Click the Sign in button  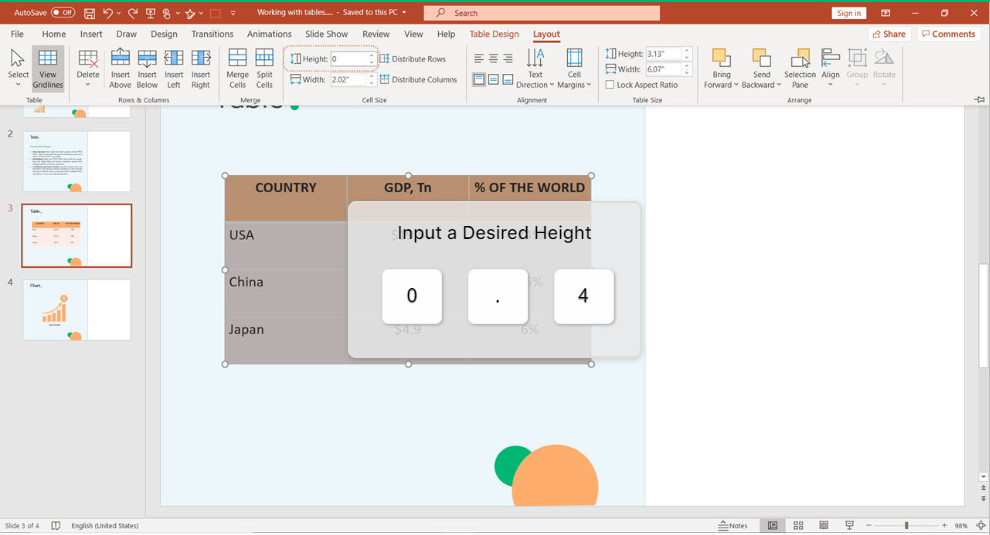pos(849,13)
